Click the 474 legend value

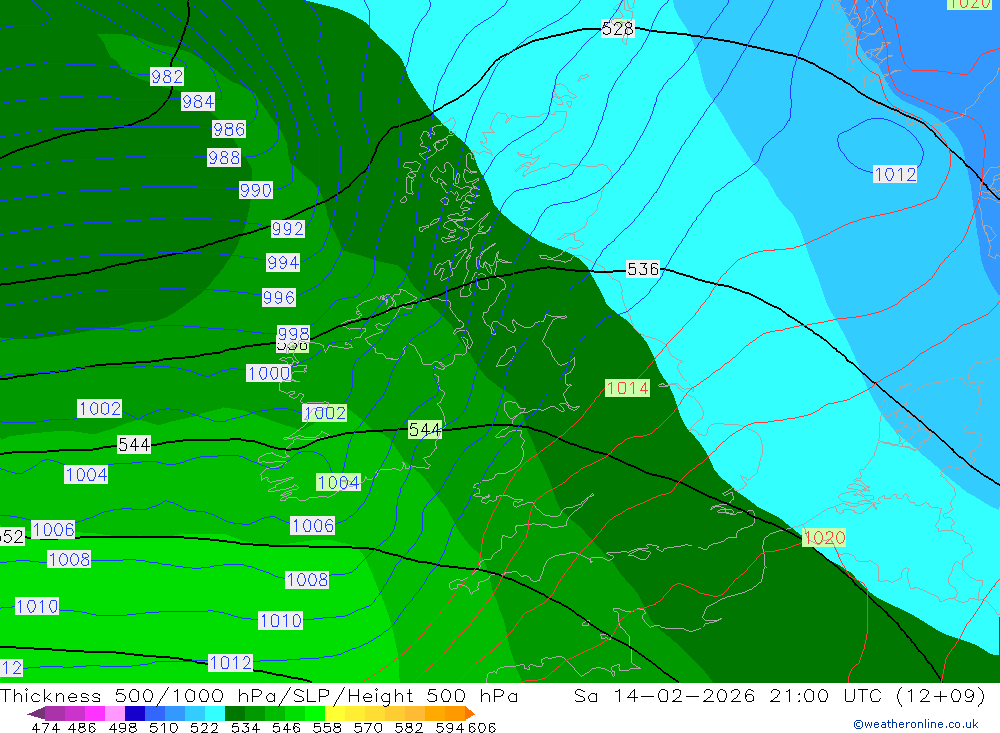click(x=45, y=727)
